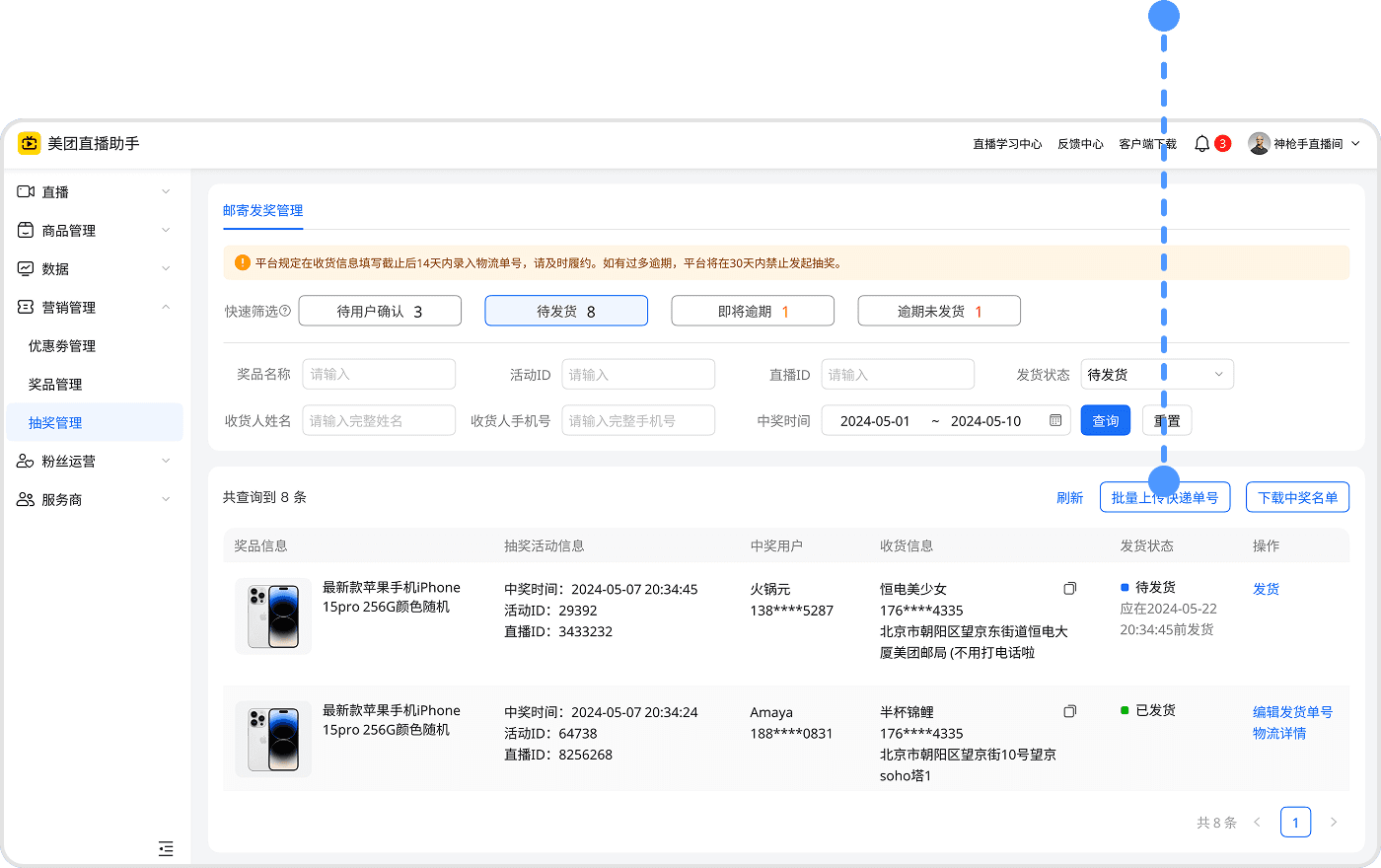The image size is (1381, 868).
Task: Click the 营销管理 coupon icon
Action: [x=26, y=307]
